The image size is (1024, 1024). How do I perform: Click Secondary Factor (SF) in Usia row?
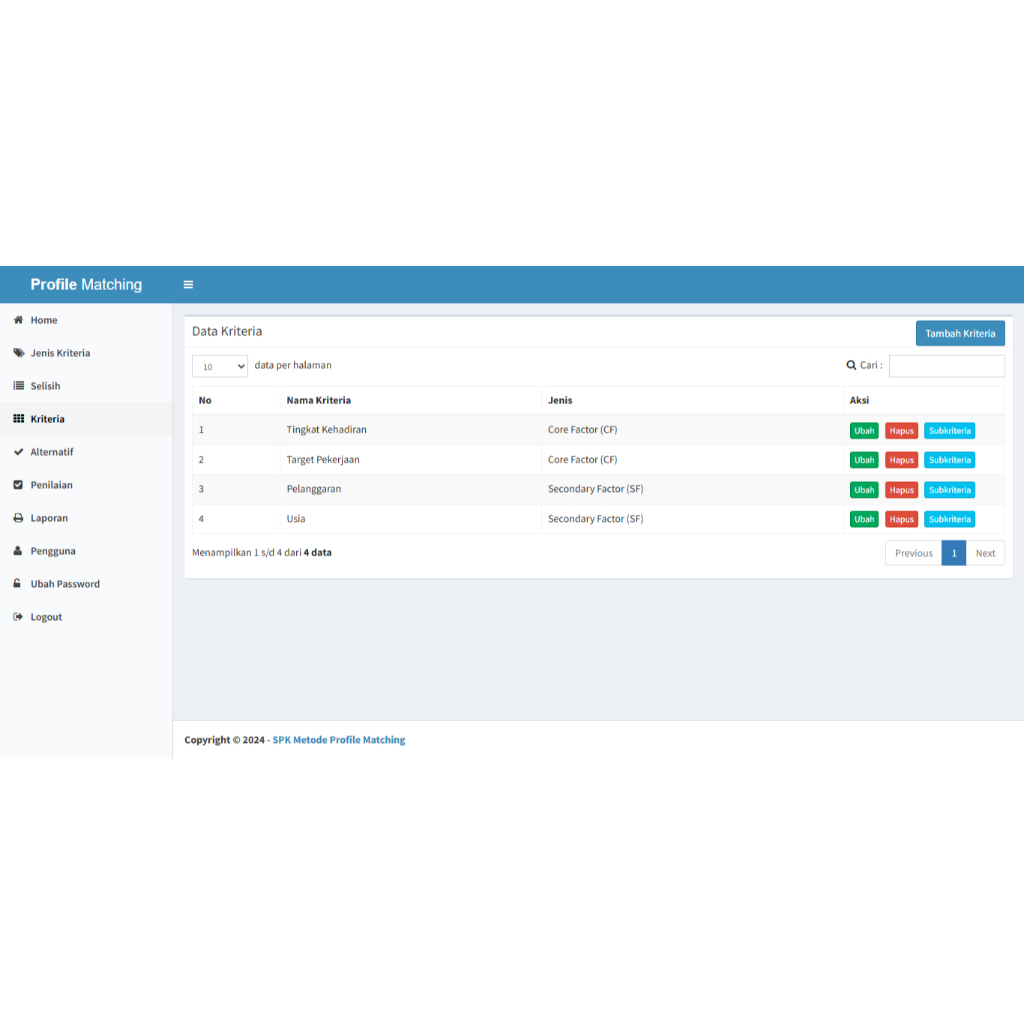click(x=596, y=519)
